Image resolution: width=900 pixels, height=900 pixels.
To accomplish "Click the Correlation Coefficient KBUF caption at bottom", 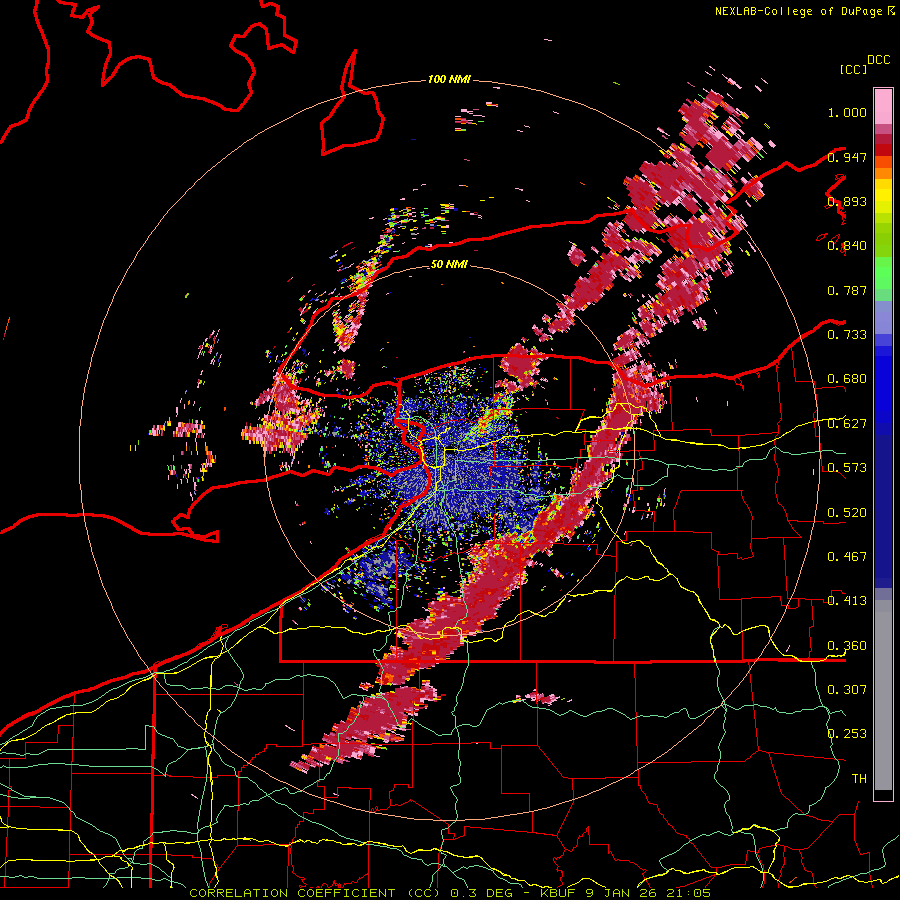I will point(449,893).
